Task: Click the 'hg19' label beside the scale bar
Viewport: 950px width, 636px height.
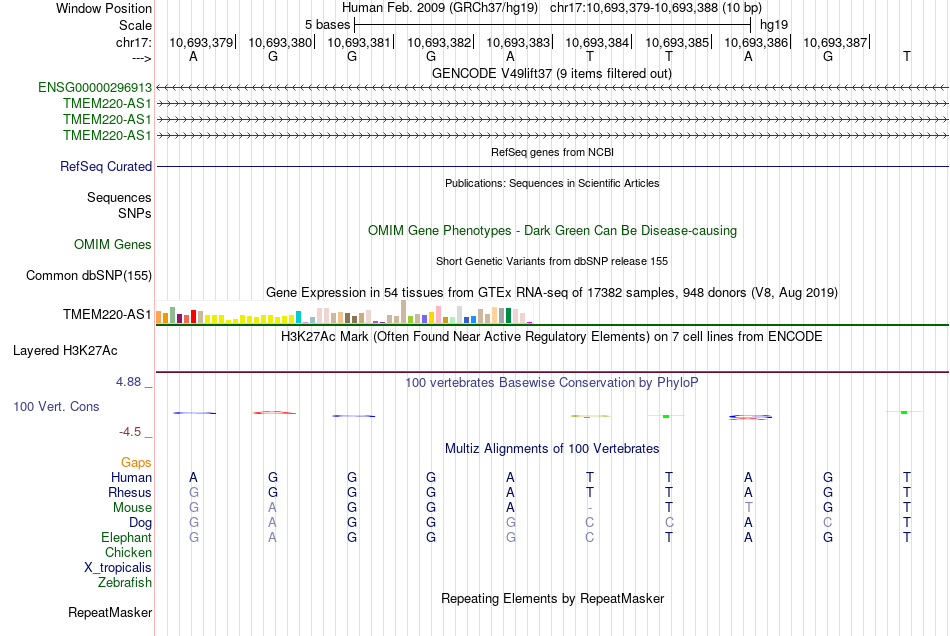Action: 774,25
